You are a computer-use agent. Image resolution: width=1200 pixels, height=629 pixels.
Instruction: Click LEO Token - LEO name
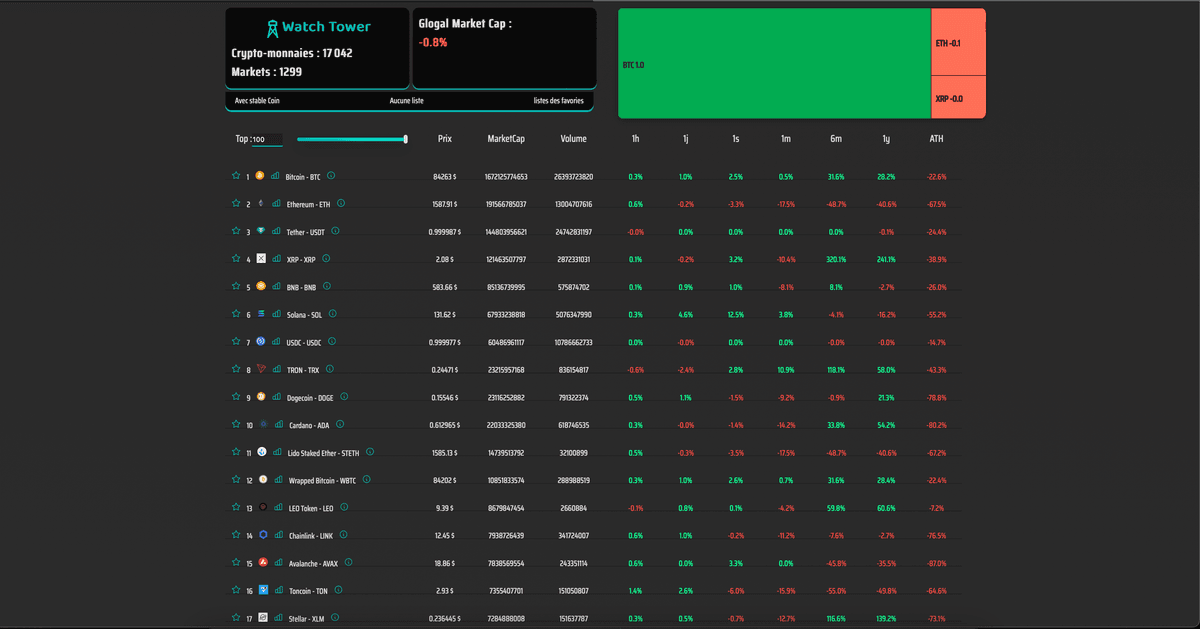310,508
